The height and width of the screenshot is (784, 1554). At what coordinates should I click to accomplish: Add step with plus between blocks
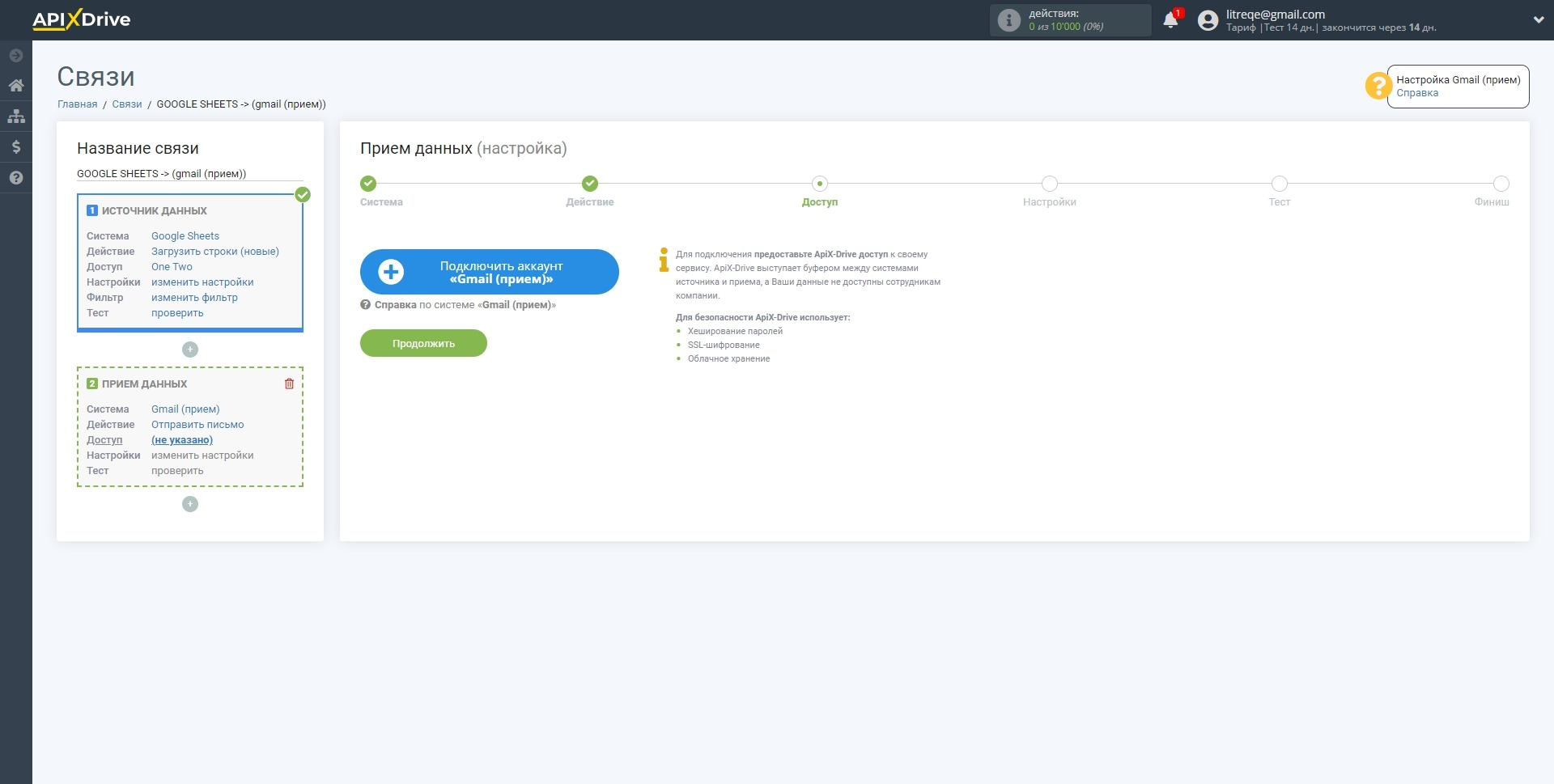[x=190, y=350]
